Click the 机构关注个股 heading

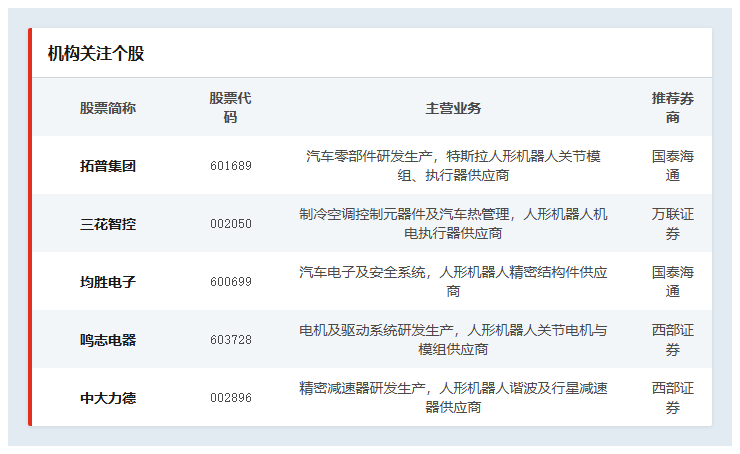(x=96, y=53)
